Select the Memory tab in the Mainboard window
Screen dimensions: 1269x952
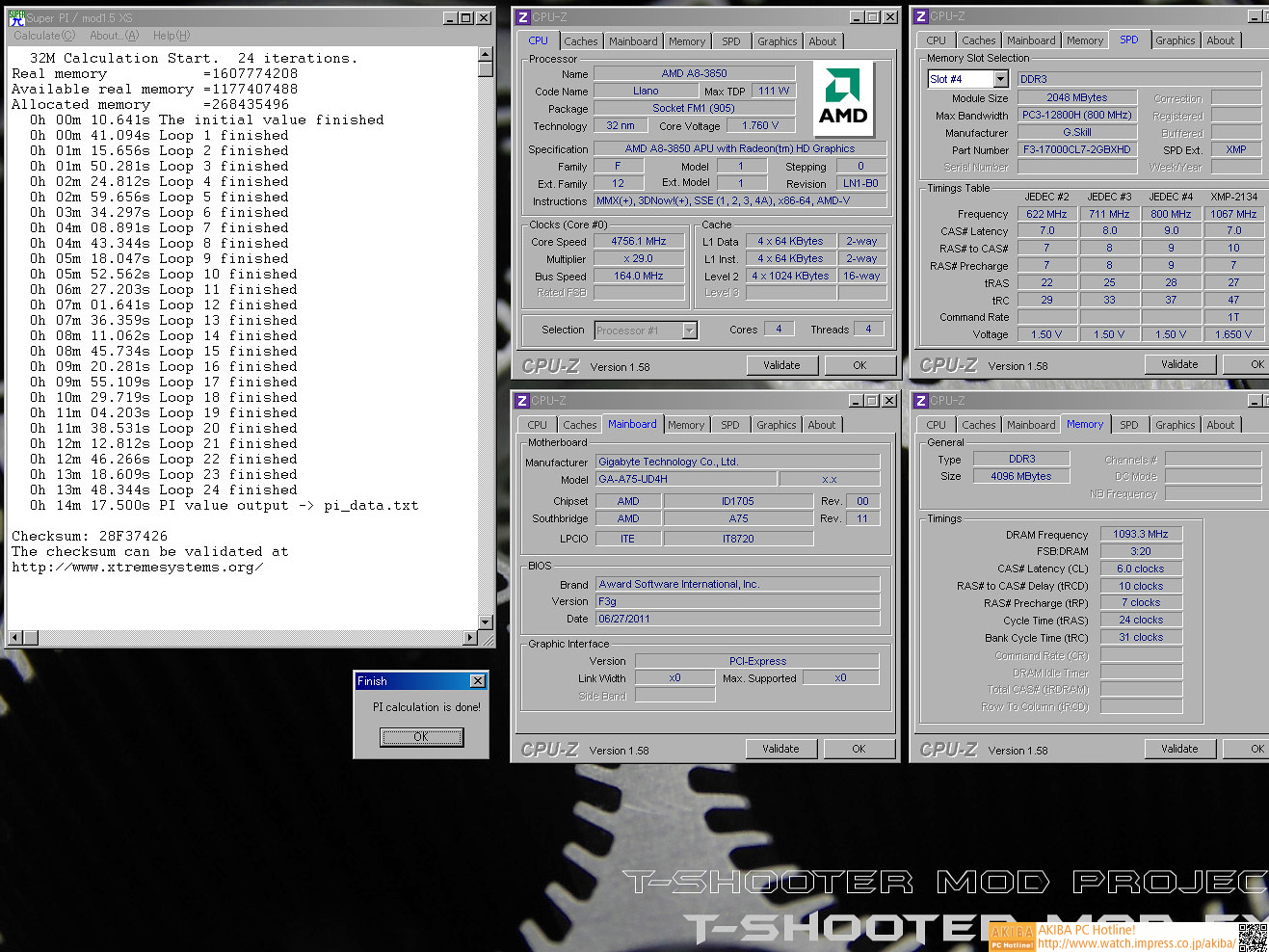(686, 425)
